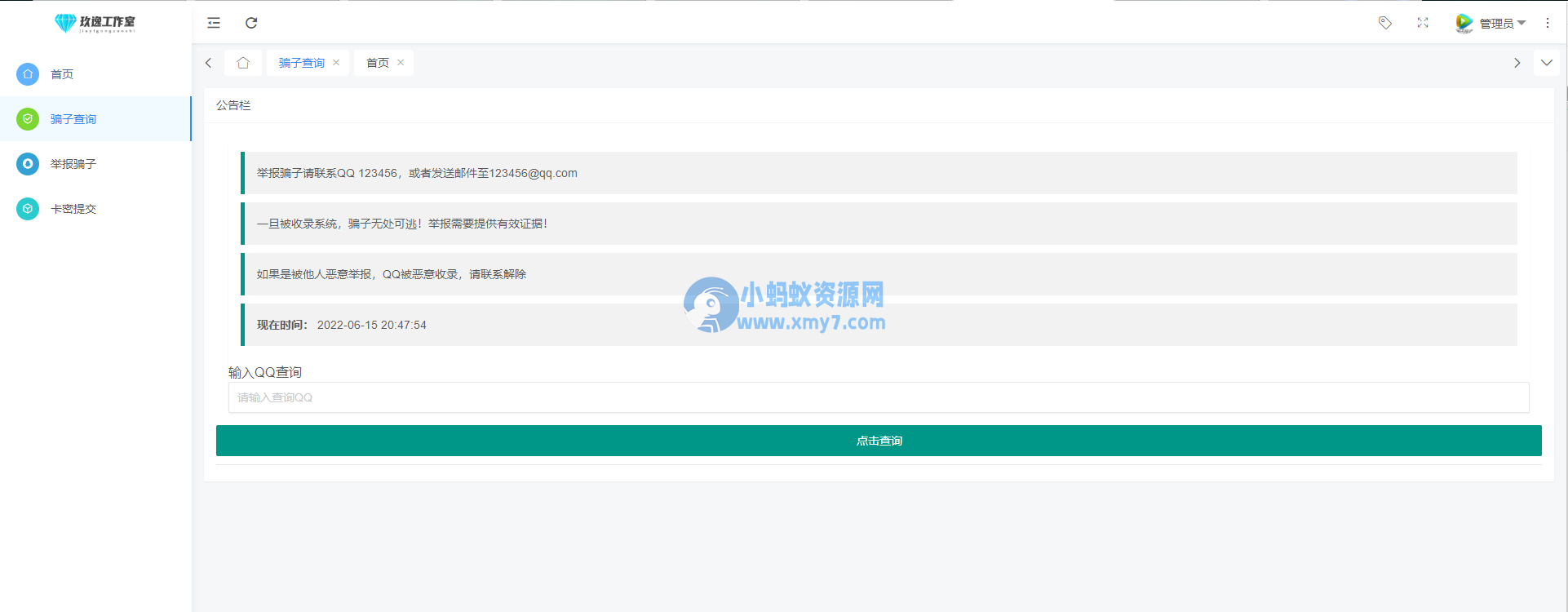
Task: Click the 现在时间 2022-06-15 20:47:54 line
Action: point(879,325)
